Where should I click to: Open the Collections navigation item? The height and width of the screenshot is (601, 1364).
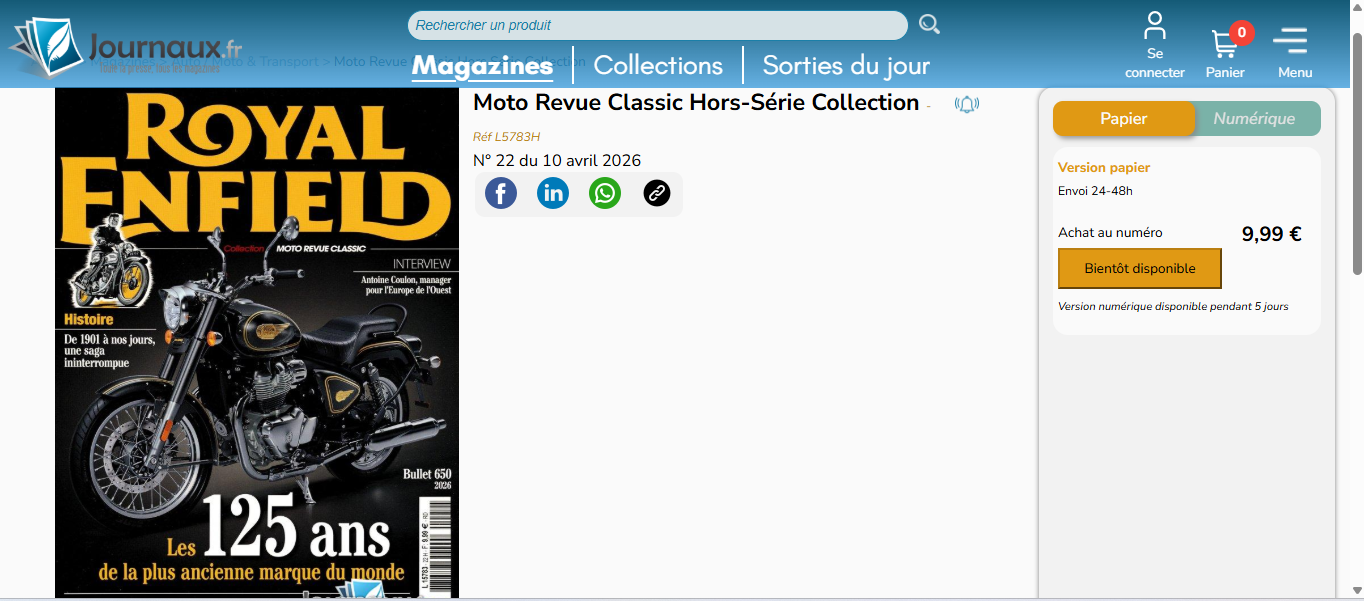(658, 66)
